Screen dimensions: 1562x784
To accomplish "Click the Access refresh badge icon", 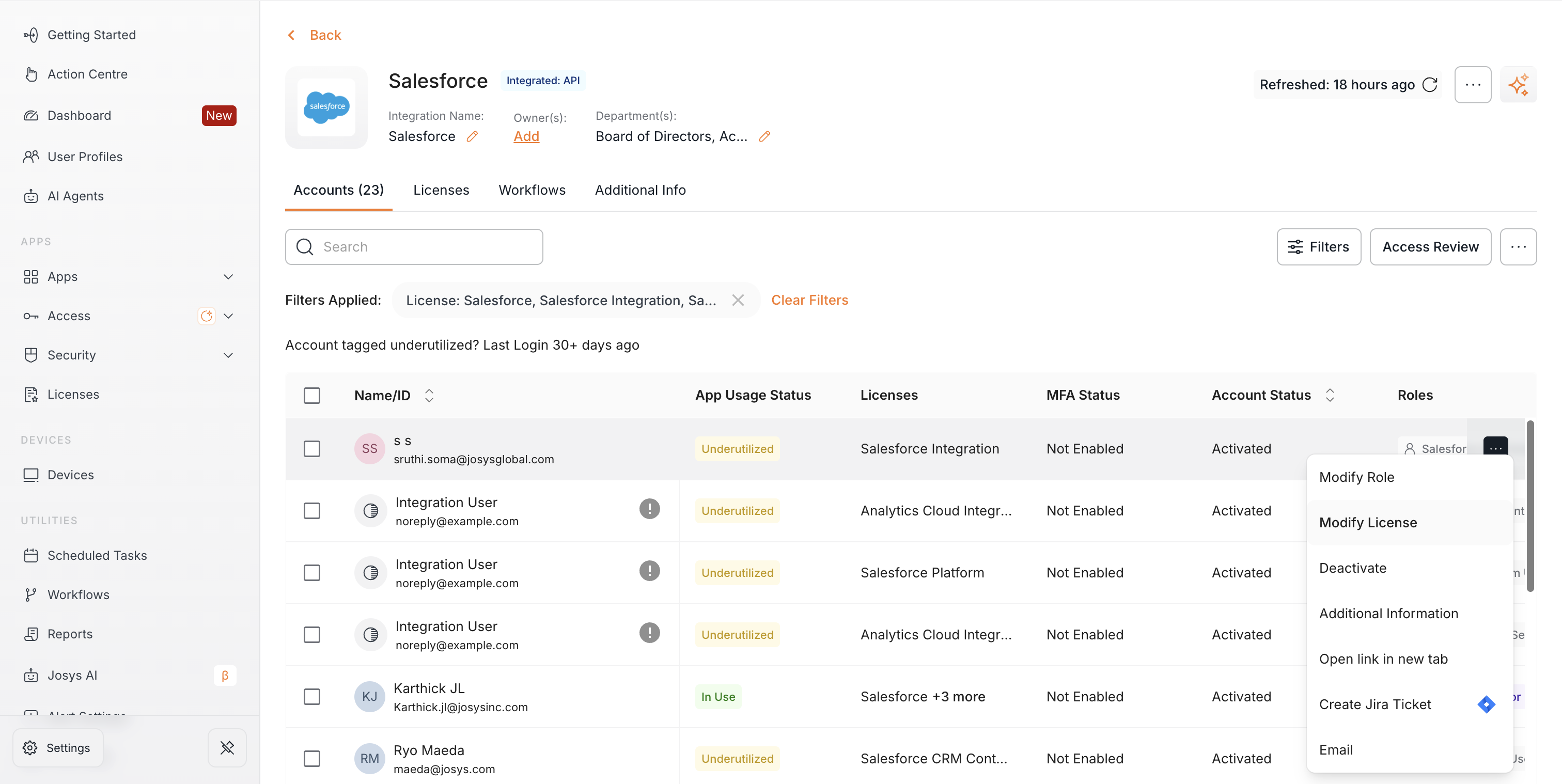I will (x=207, y=316).
